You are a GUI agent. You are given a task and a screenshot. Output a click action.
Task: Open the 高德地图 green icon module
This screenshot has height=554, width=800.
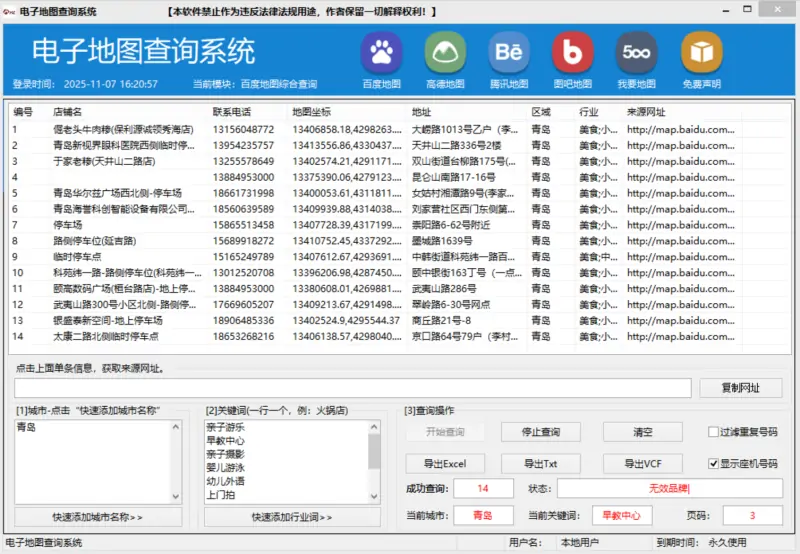click(x=445, y=52)
